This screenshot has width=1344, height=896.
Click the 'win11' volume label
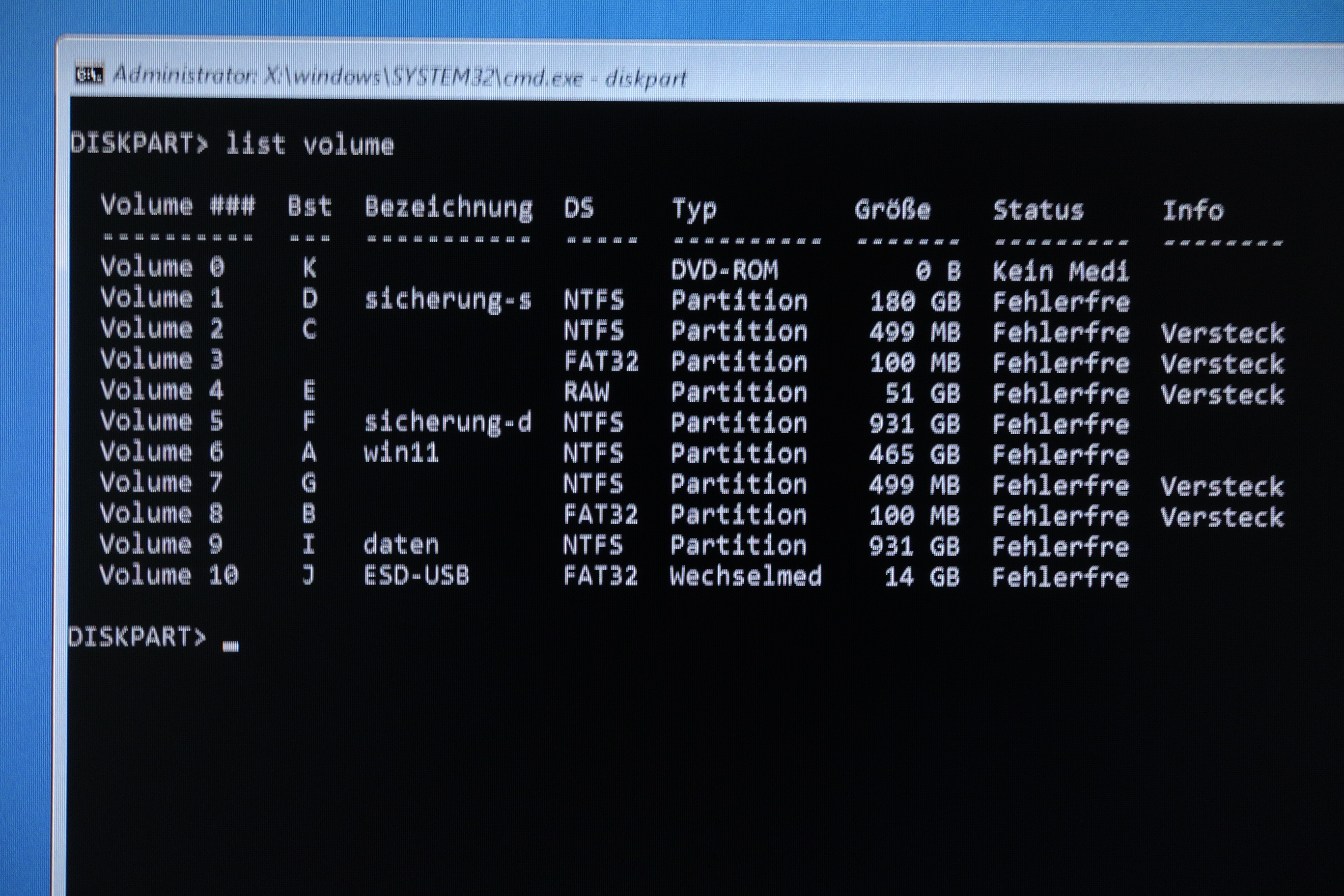401,453
